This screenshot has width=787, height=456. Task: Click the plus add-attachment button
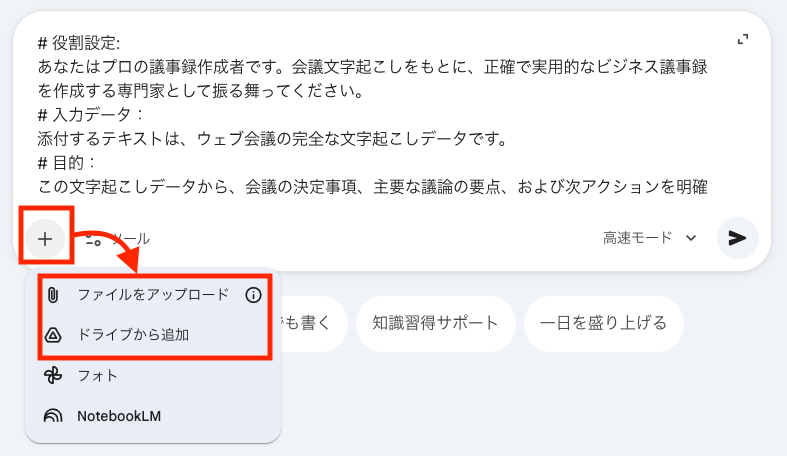tap(45, 239)
